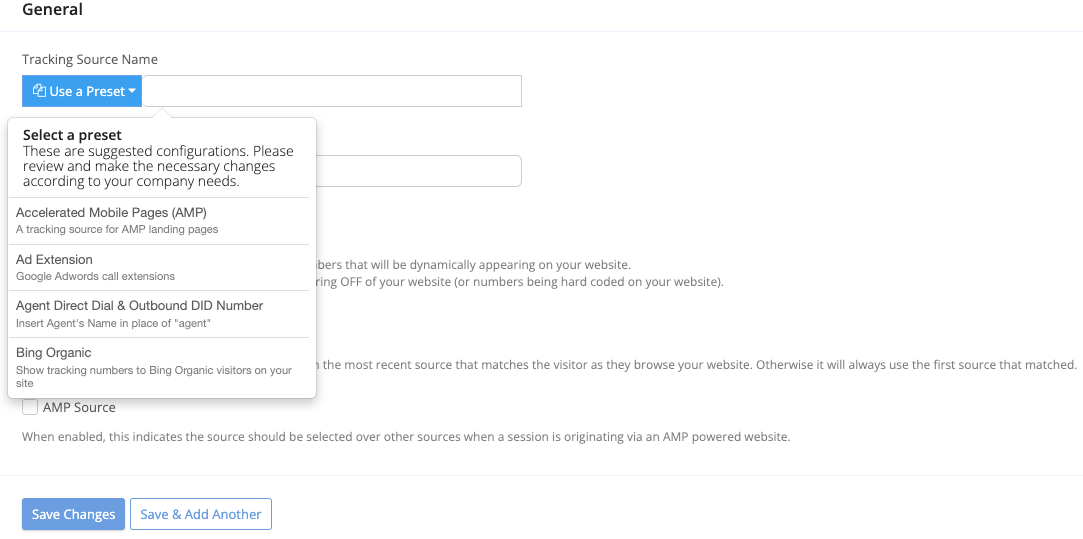The image size is (1083, 539).
Task: Select the Bing Organic preset
Action: tap(54, 353)
